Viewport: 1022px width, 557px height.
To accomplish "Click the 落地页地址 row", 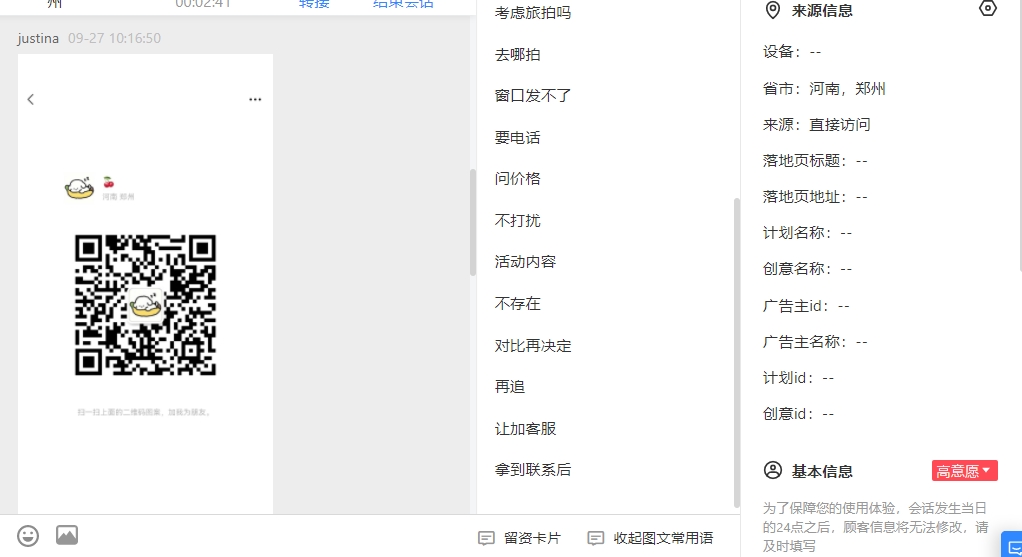I will pyautogui.click(x=815, y=197).
